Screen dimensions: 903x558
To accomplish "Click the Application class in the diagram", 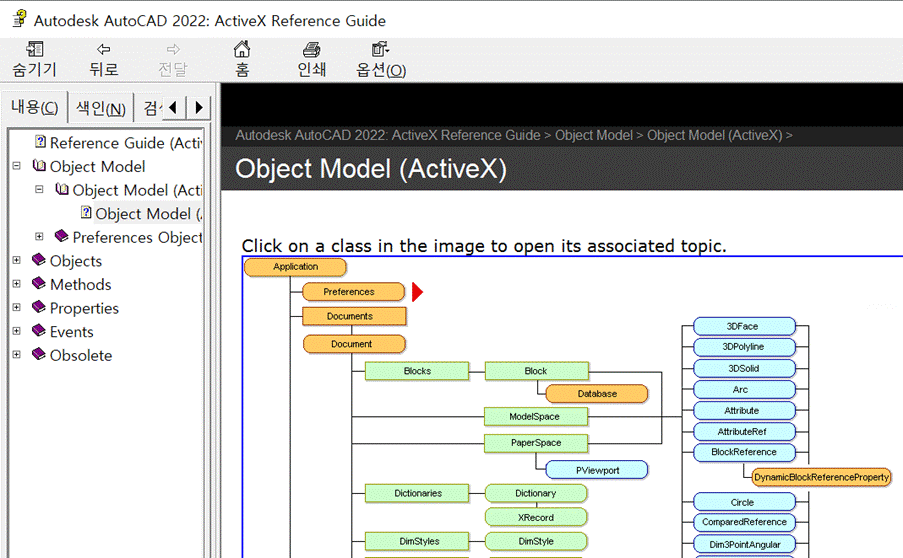I will 295,267.
